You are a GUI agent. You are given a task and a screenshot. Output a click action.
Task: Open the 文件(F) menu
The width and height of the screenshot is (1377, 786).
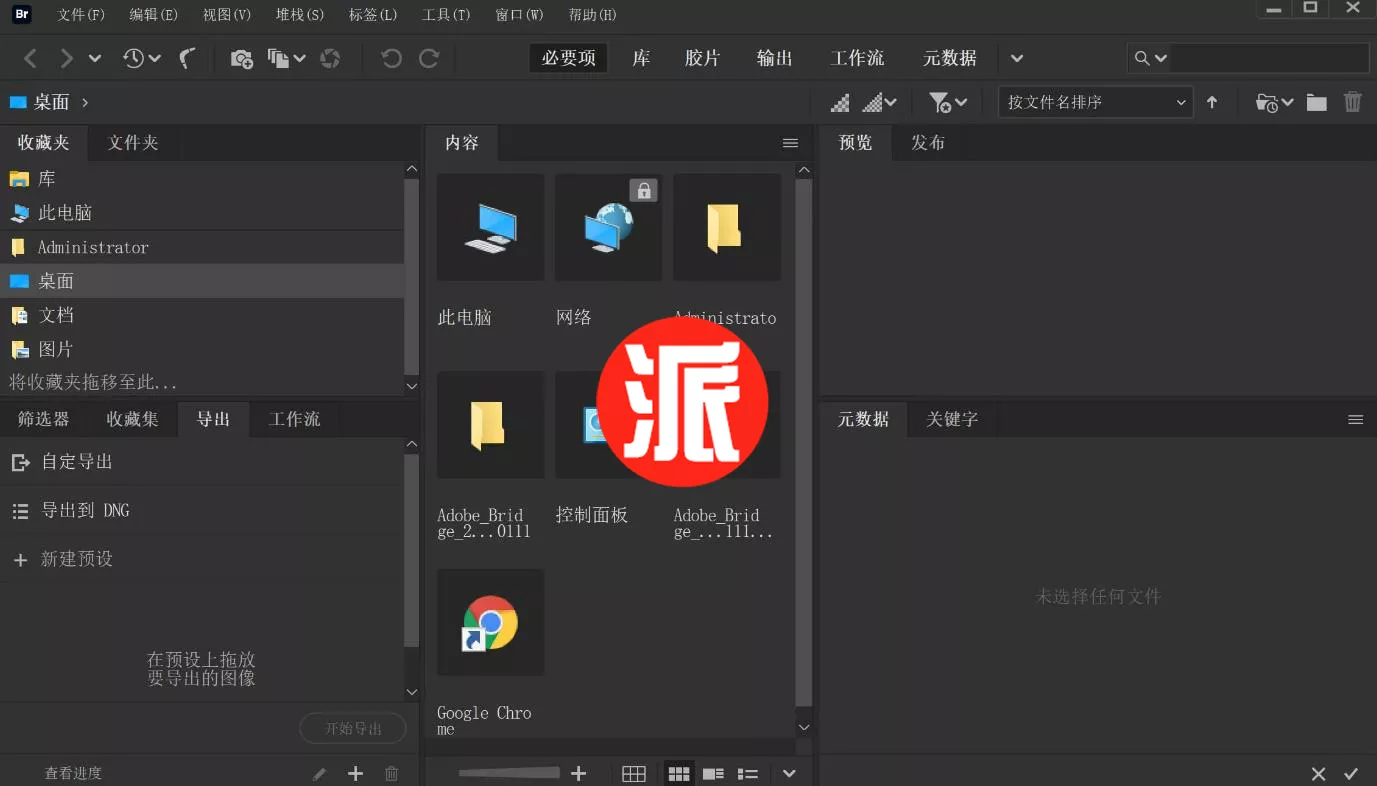81,15
